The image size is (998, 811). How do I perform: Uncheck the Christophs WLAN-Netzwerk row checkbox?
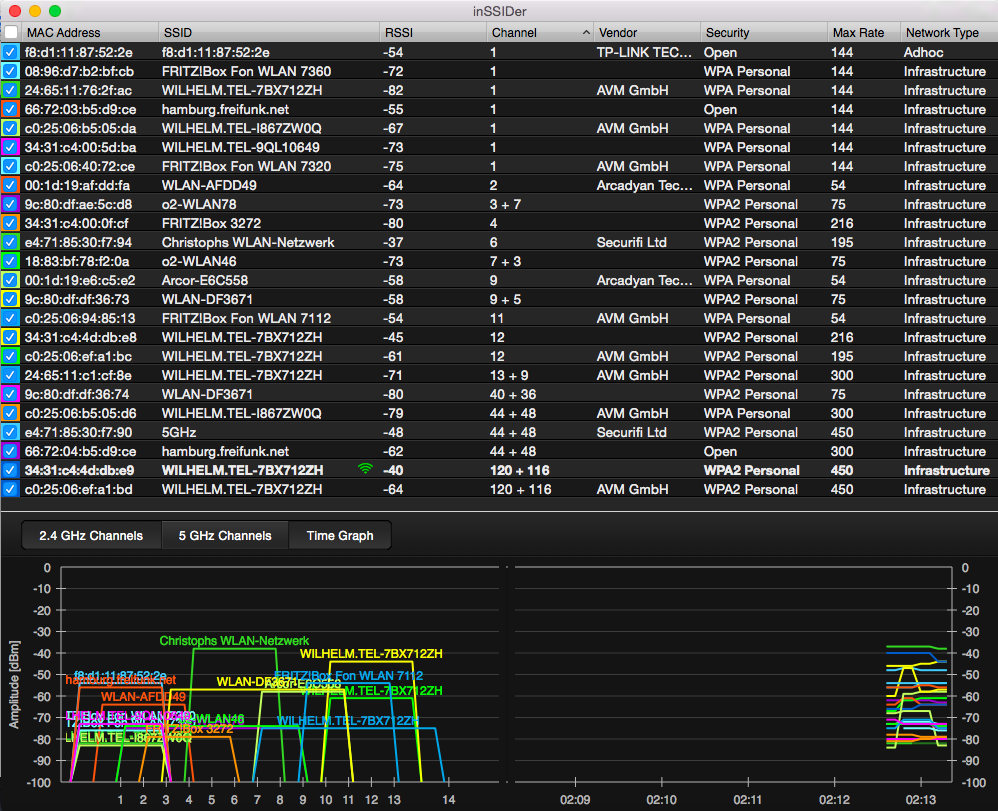(x=10, y=242)
